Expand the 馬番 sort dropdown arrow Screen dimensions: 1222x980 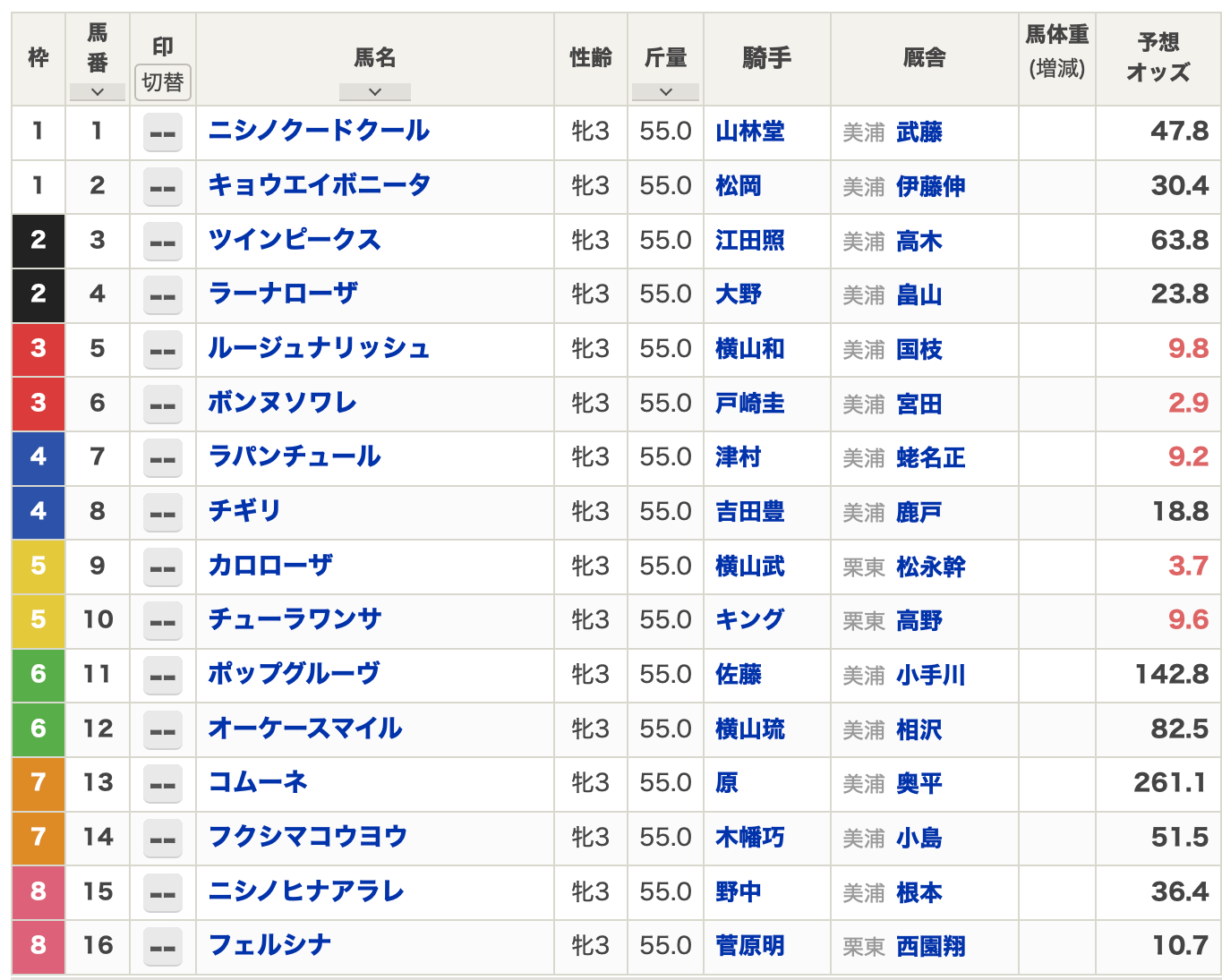coord(97,91)
